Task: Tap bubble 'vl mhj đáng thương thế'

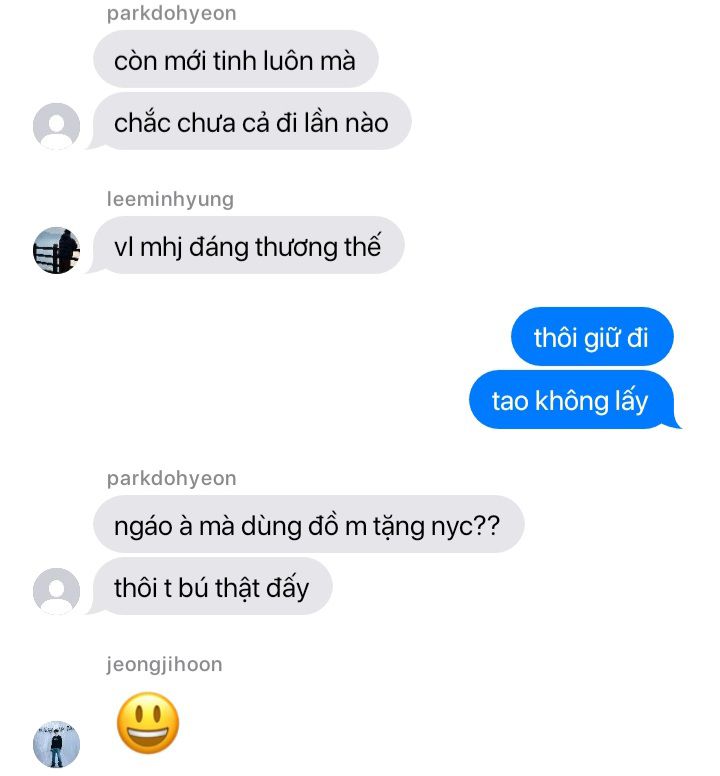Action: pyautogui.click(x=247, y=245)
